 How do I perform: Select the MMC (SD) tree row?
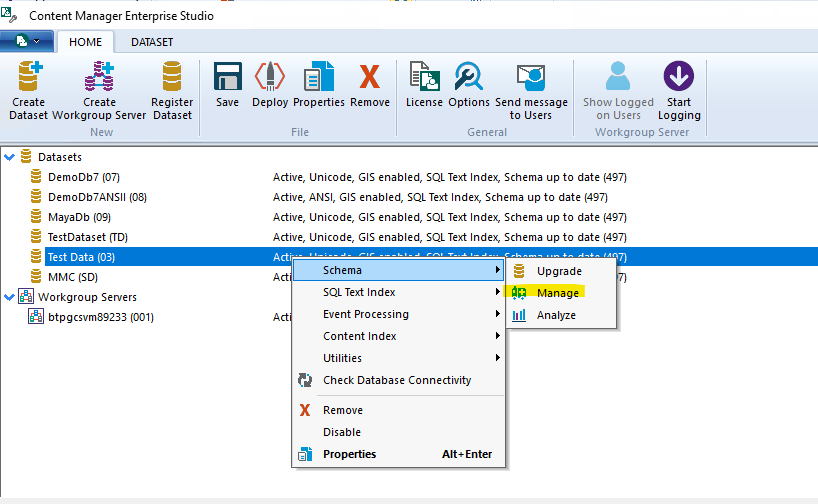(x=73, y=277)
